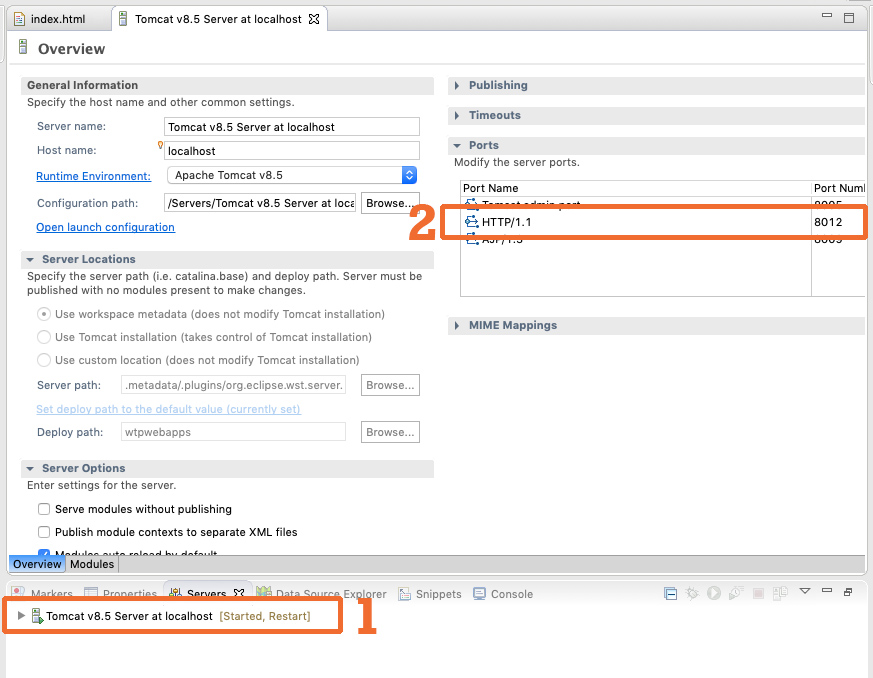Minimize the editor area

click(x=827, y=16)
